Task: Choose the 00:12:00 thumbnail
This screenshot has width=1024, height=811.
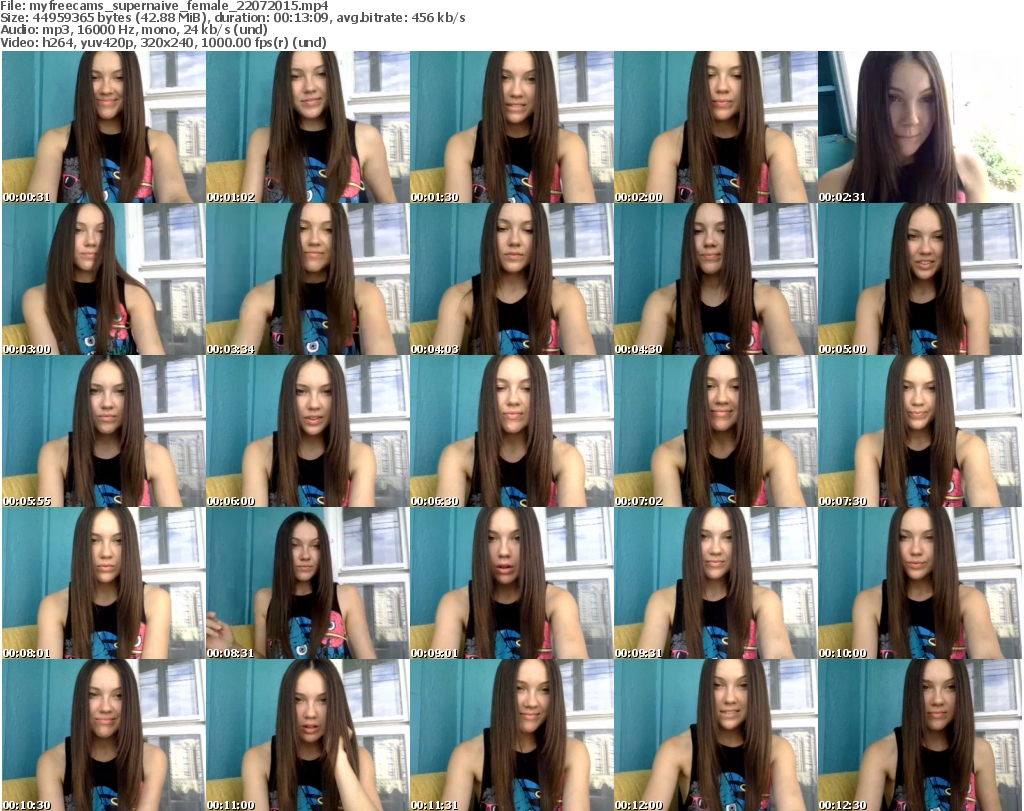Action: click(716, 735)
